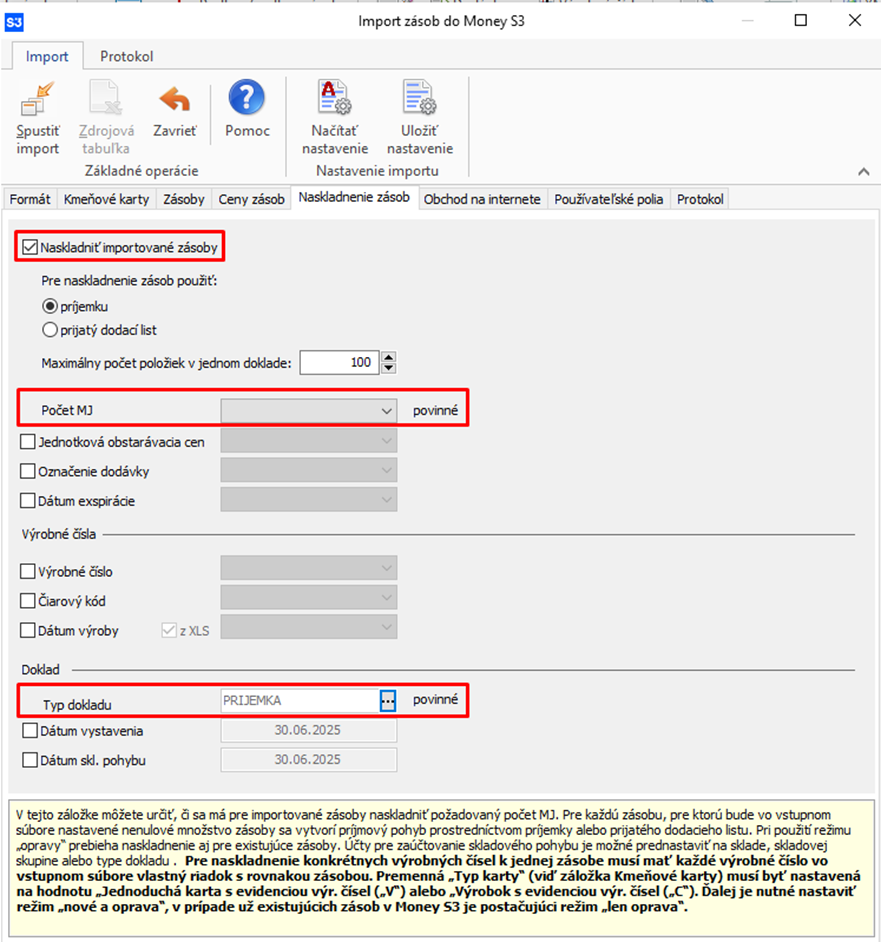This screenshot has width=881, height=942.
Task: Open the Počet MJ dropdown
Action: (308, 411)
